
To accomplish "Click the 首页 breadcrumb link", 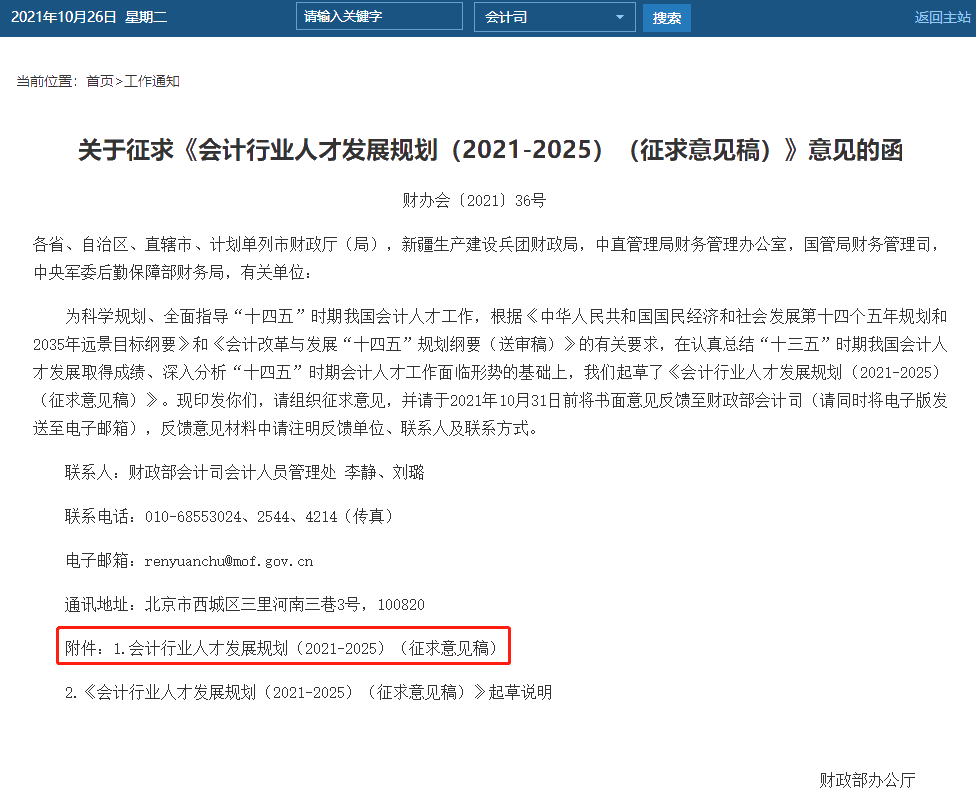I will pos(102,82).
